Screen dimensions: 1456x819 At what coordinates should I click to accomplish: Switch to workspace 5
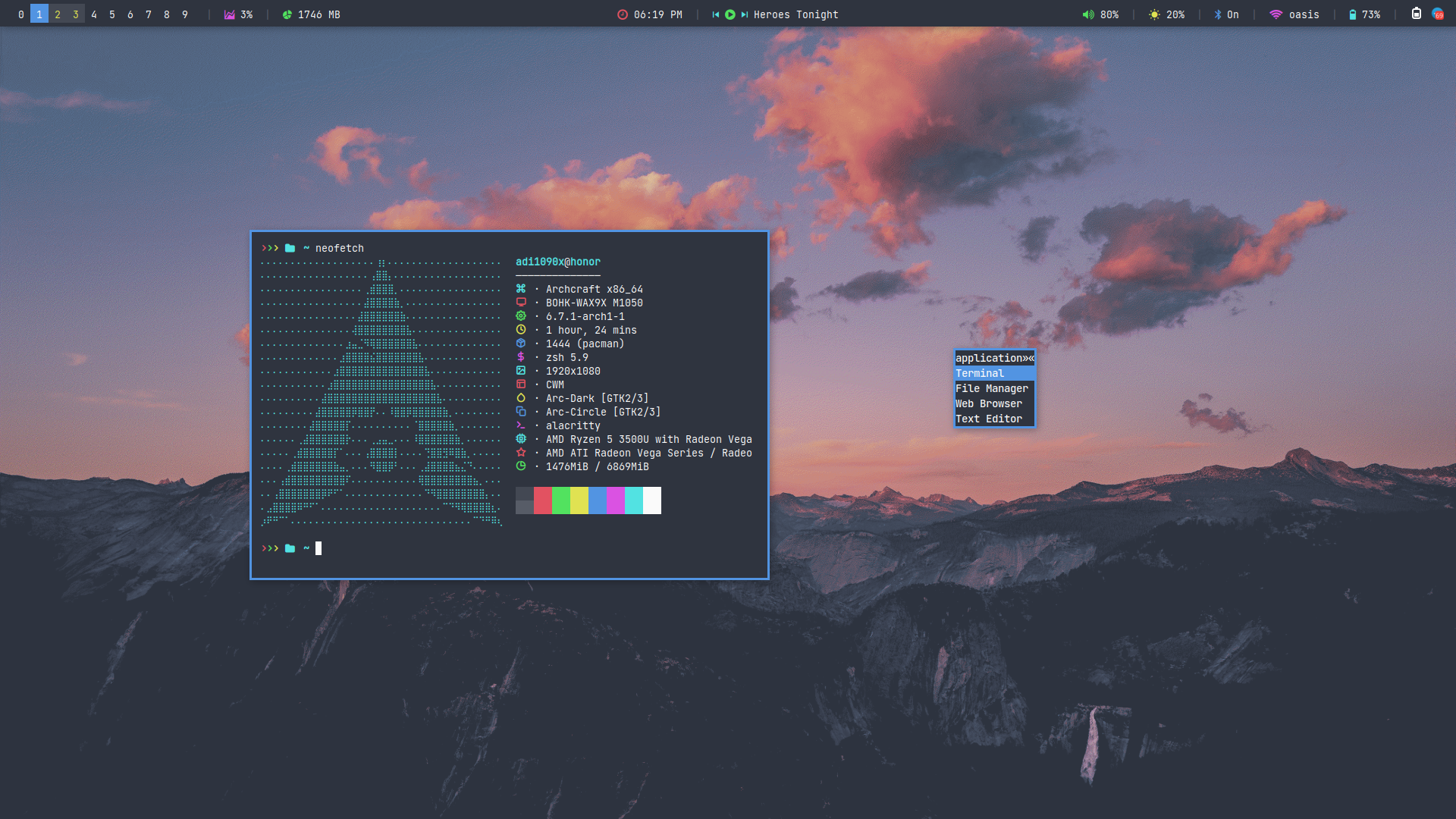pyautogui.click(x=112, y=14)
